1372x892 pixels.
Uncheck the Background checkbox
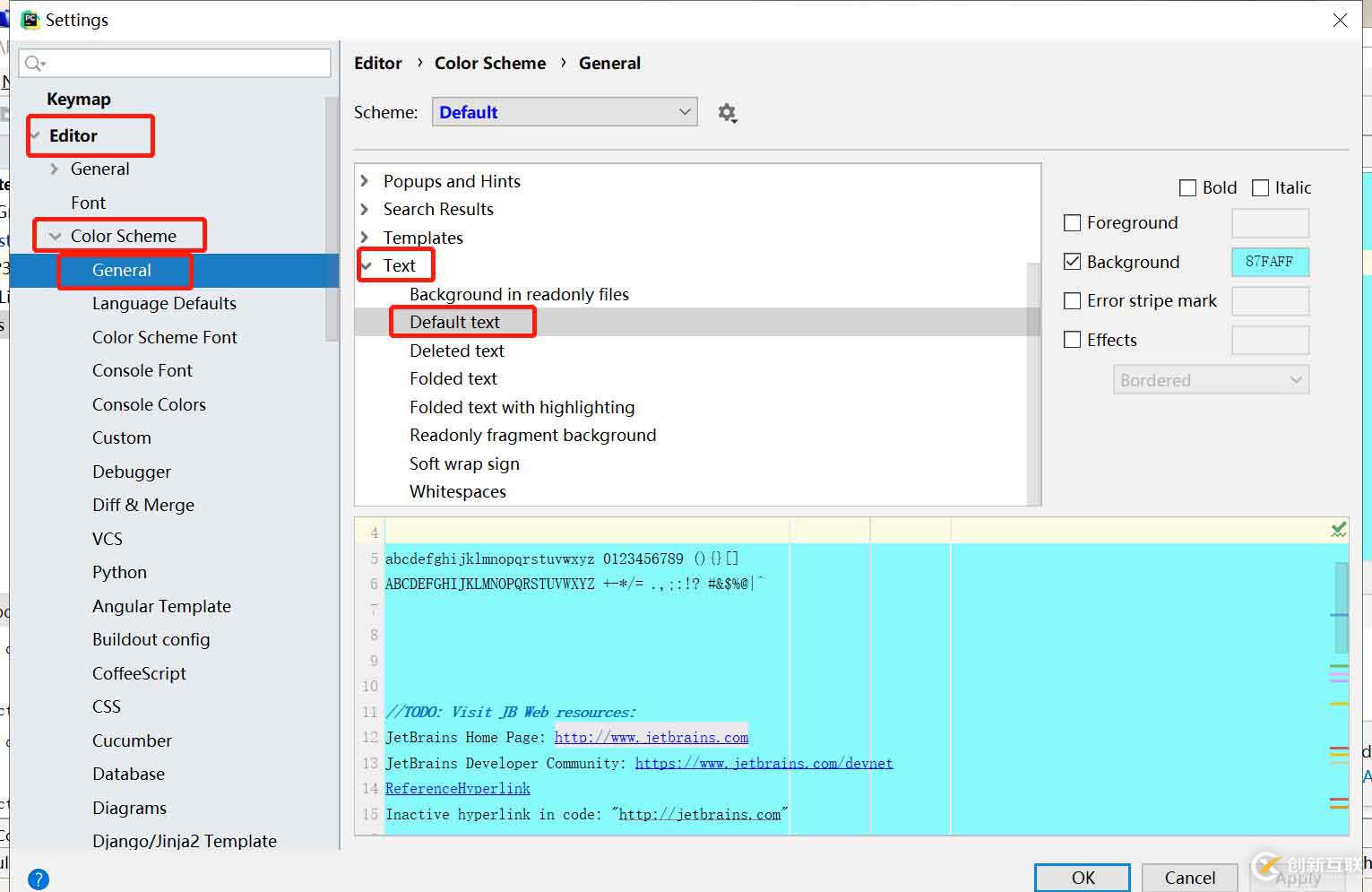coord(1072,262)
